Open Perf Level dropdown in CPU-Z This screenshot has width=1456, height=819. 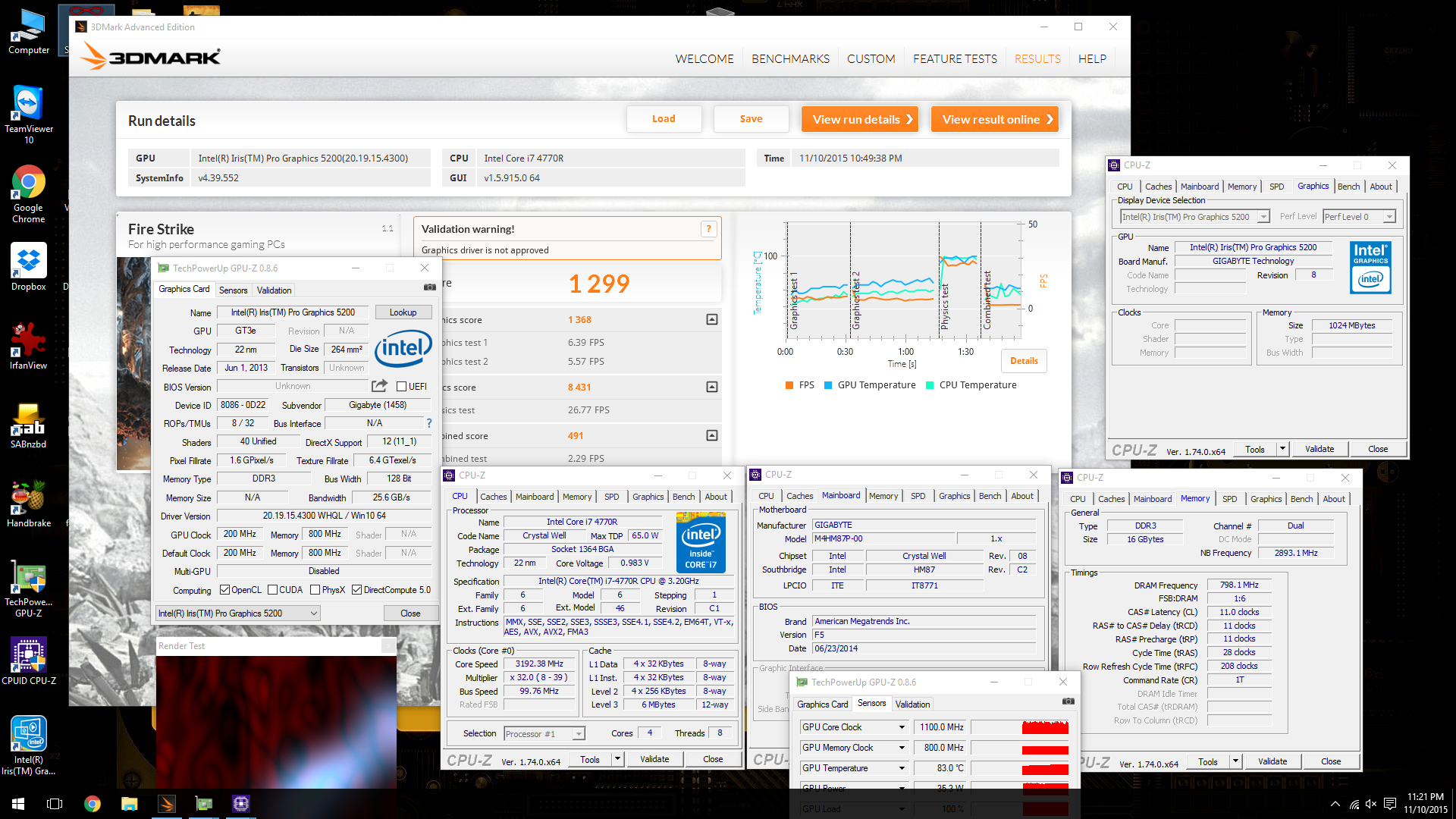(1359, 217)
